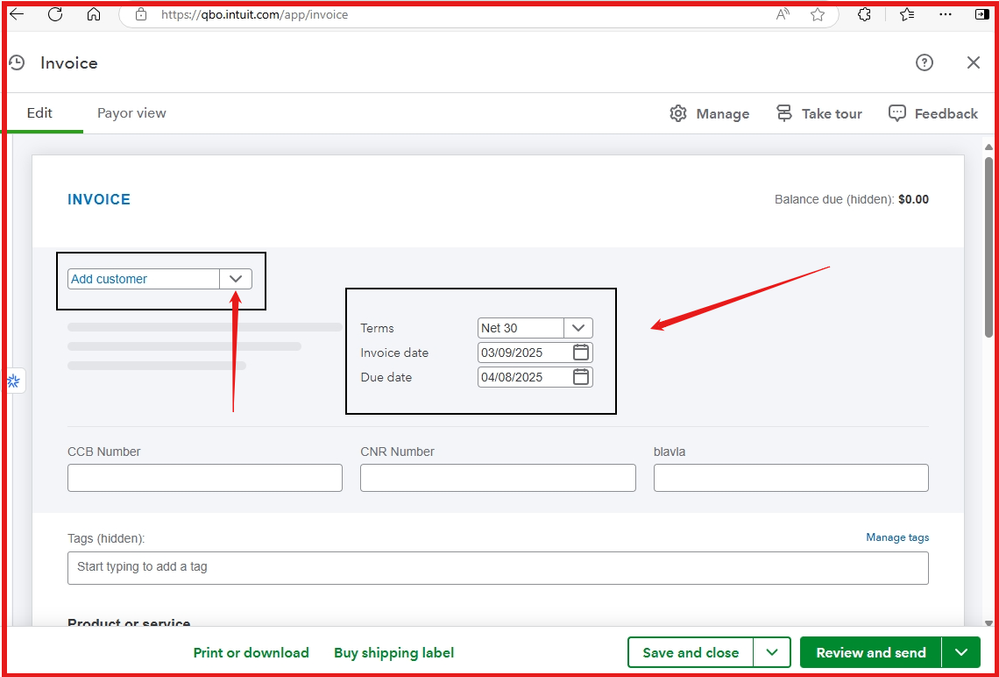999x677 pixels.
Task: Click Print or download link
Action: point(251,653)
